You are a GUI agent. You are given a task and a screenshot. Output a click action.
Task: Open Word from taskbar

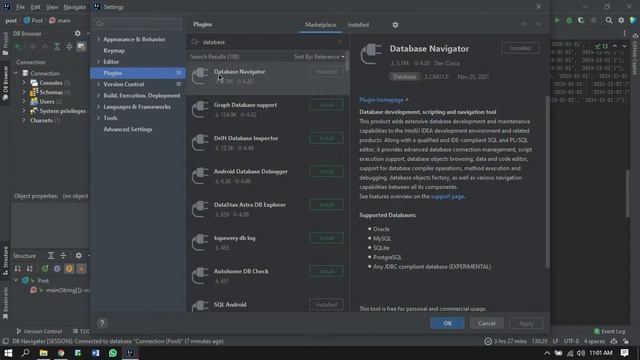pyautogui.click(x=96, y=353)
